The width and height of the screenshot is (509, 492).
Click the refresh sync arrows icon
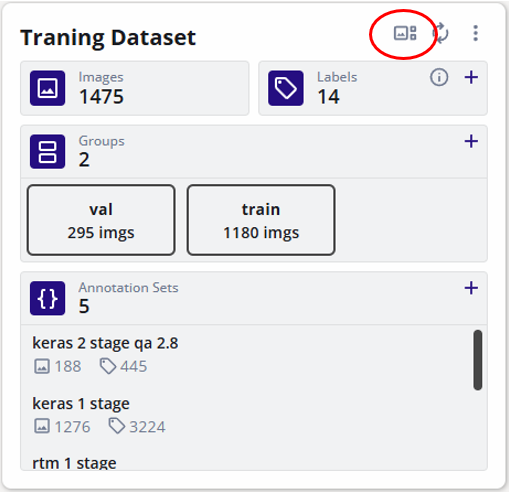pos(441,33)
